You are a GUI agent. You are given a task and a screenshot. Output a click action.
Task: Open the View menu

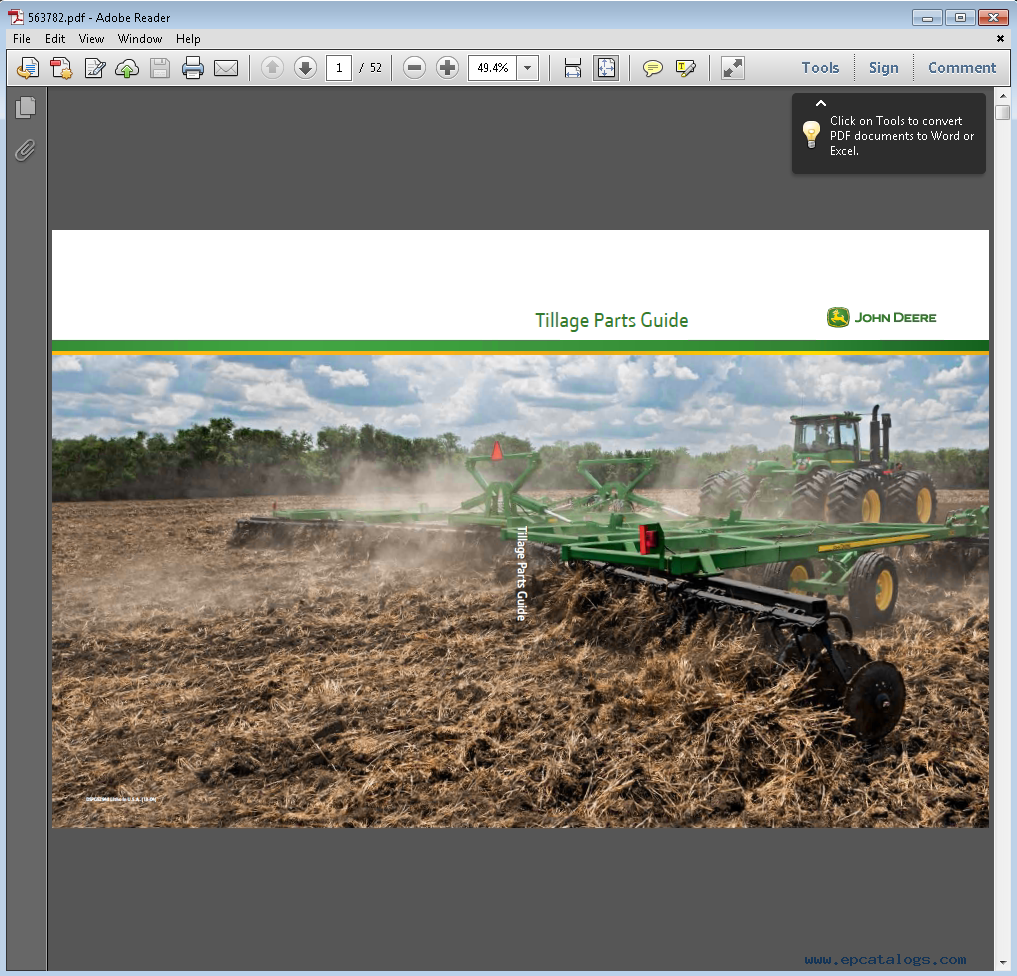point(91,39)
